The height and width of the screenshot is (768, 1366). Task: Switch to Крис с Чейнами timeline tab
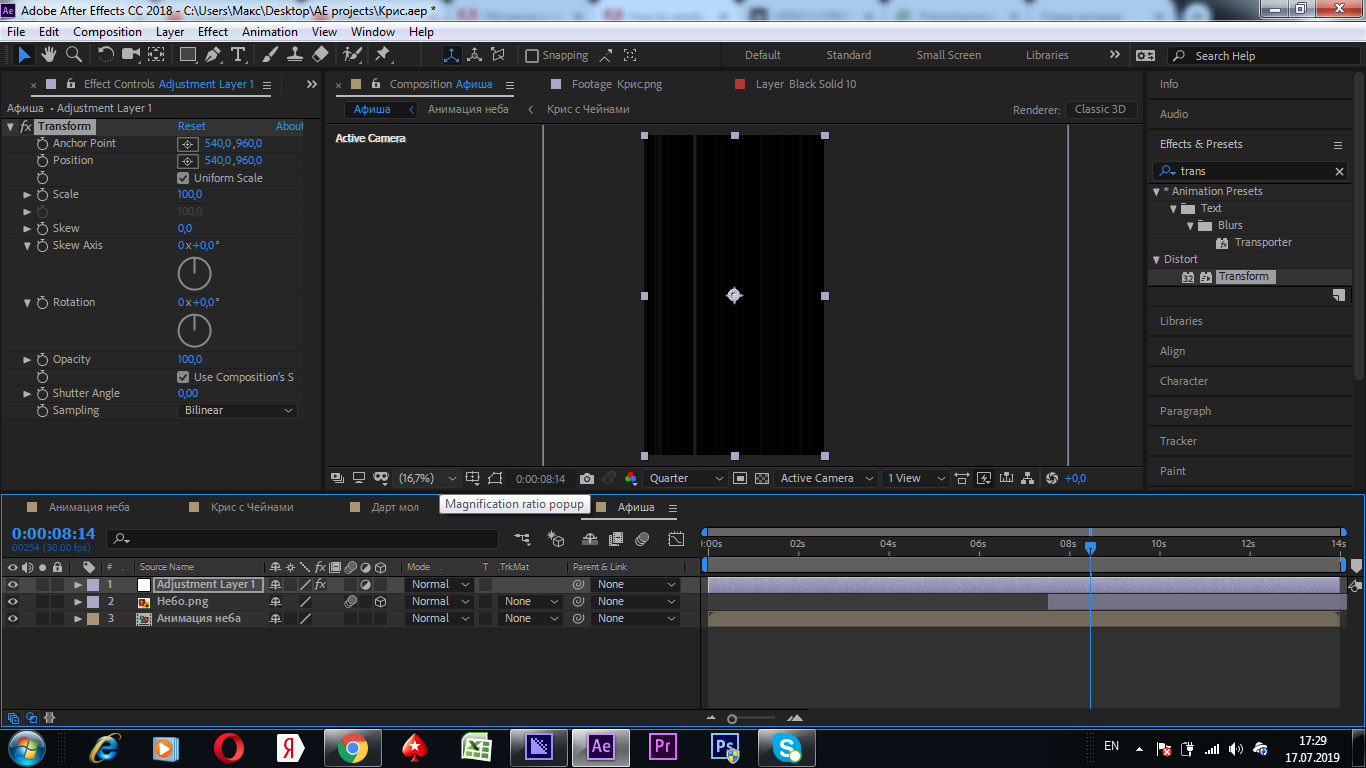tap(252, 507)
